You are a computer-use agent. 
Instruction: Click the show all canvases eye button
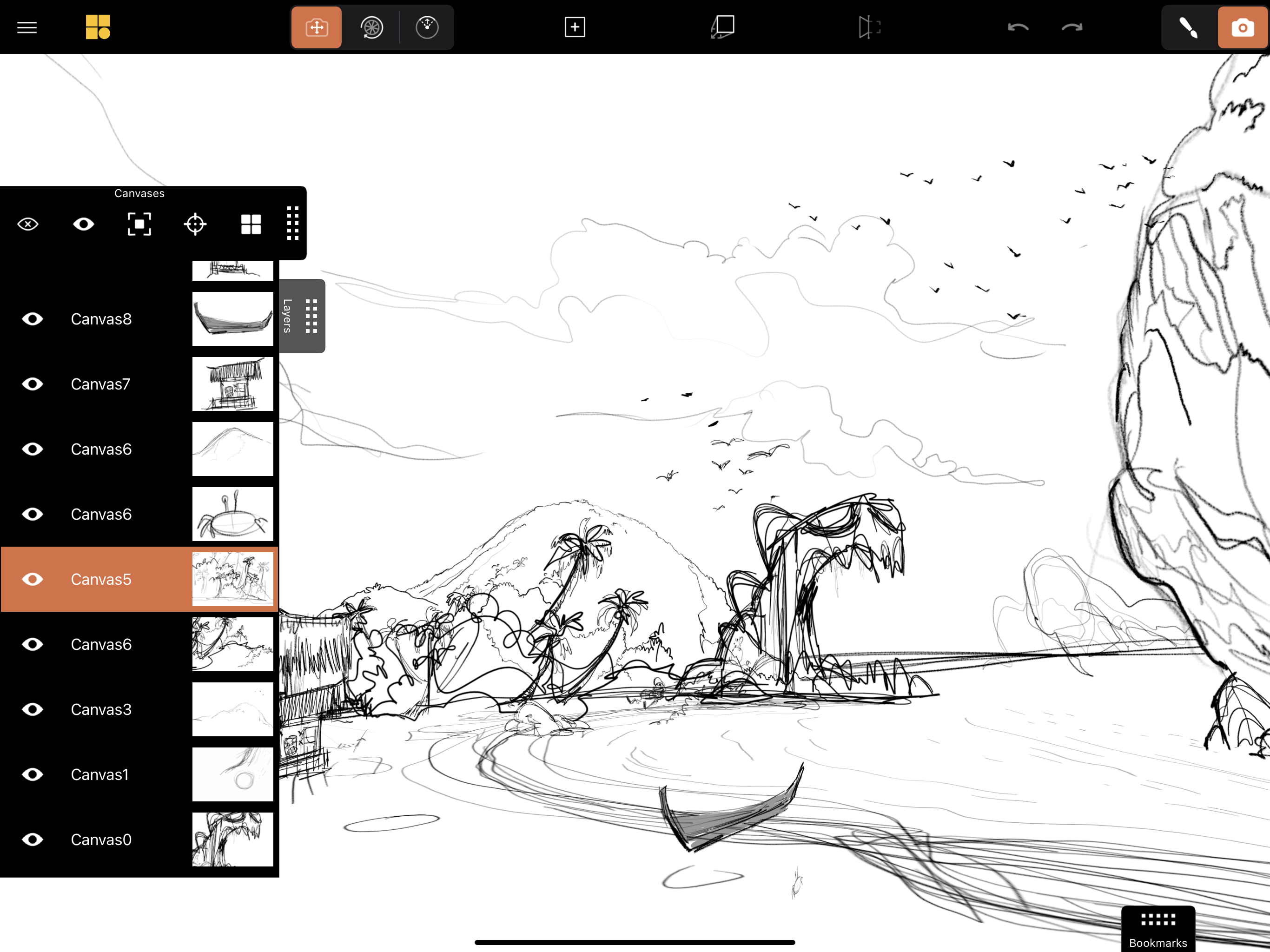[83, 224]
